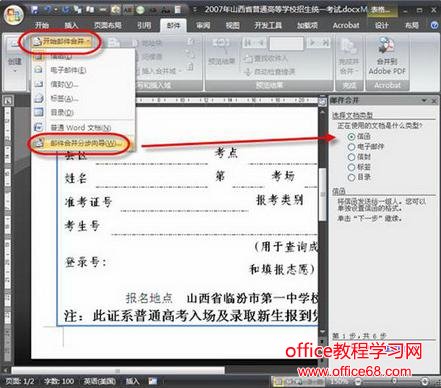
Task: Switch to the 页面布局 ribbon tab
Action: pyautogui.click(x=108, y=25)
